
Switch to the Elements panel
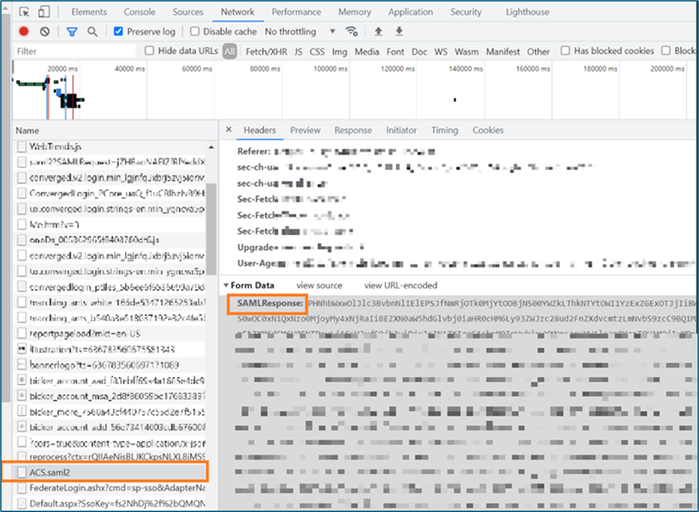(x=89, y=12)
